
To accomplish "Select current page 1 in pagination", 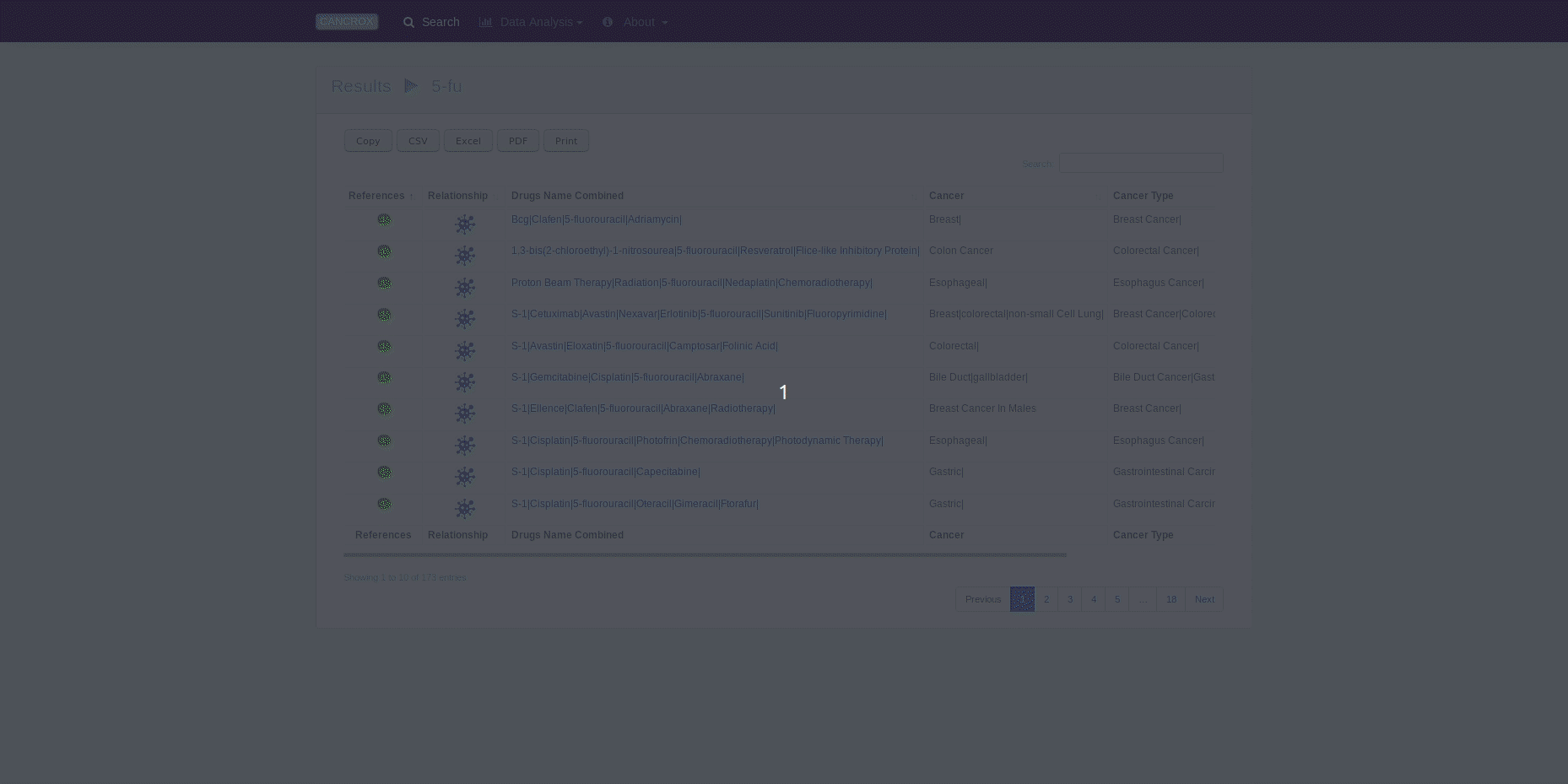I will click(x=1022, y=599).
